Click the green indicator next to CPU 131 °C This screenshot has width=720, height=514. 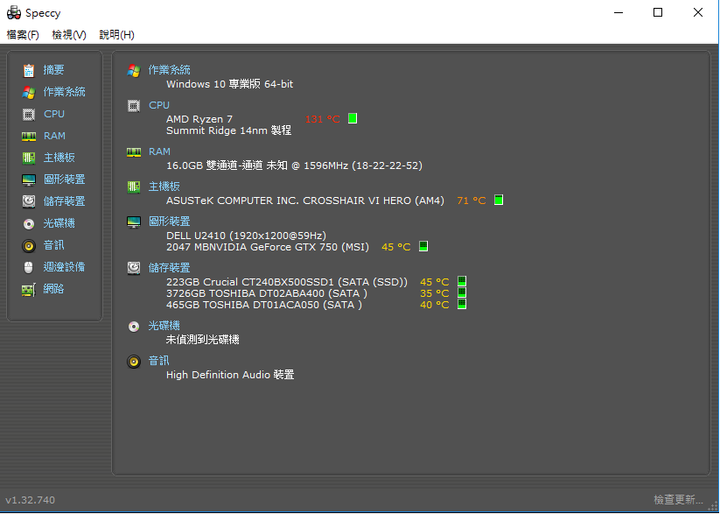tap(352, 119)
